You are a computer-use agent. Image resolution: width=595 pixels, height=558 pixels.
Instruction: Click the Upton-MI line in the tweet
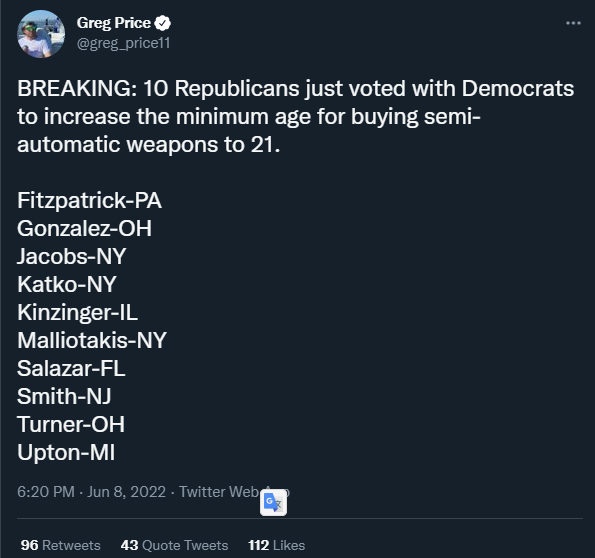(66, 452)
